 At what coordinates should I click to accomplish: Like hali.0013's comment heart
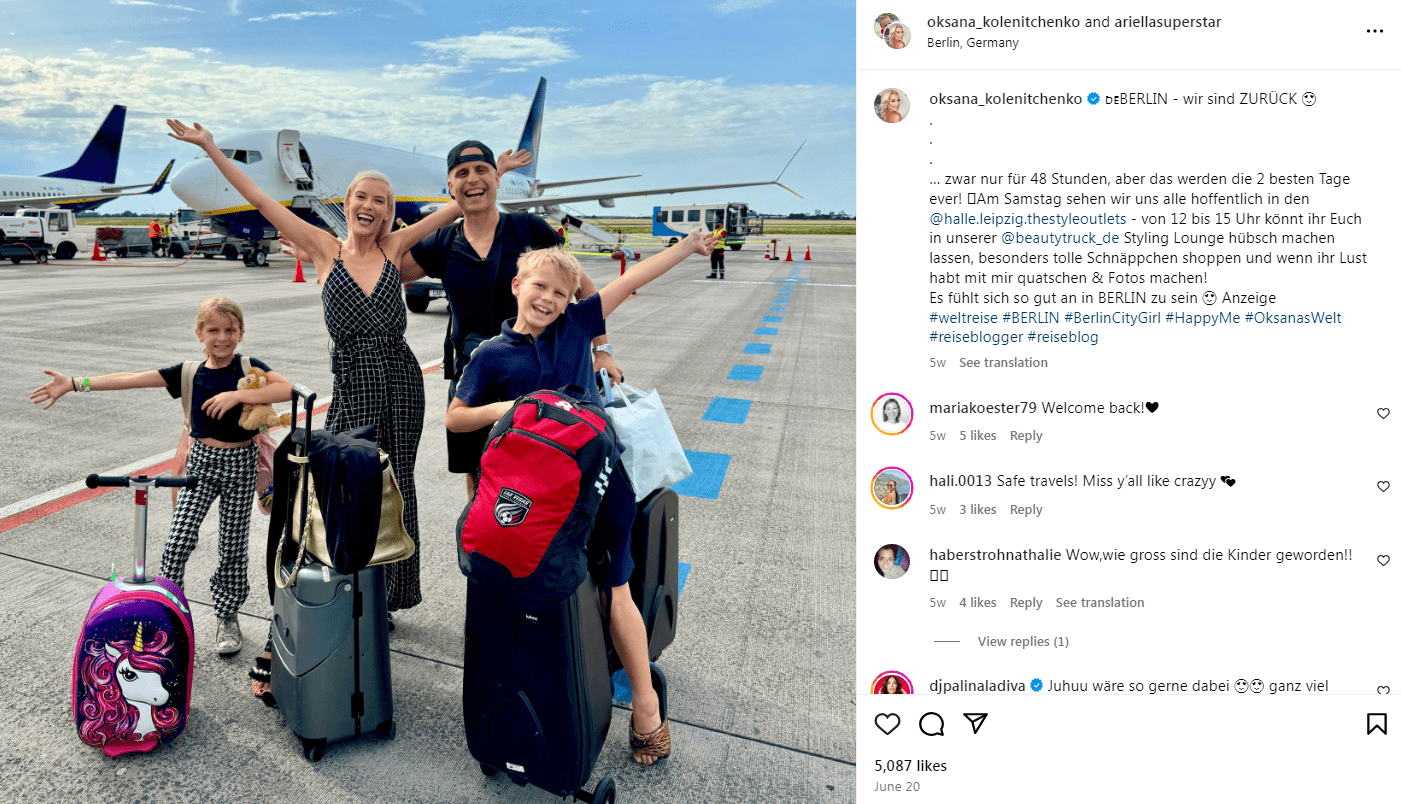click(1384, 486)
